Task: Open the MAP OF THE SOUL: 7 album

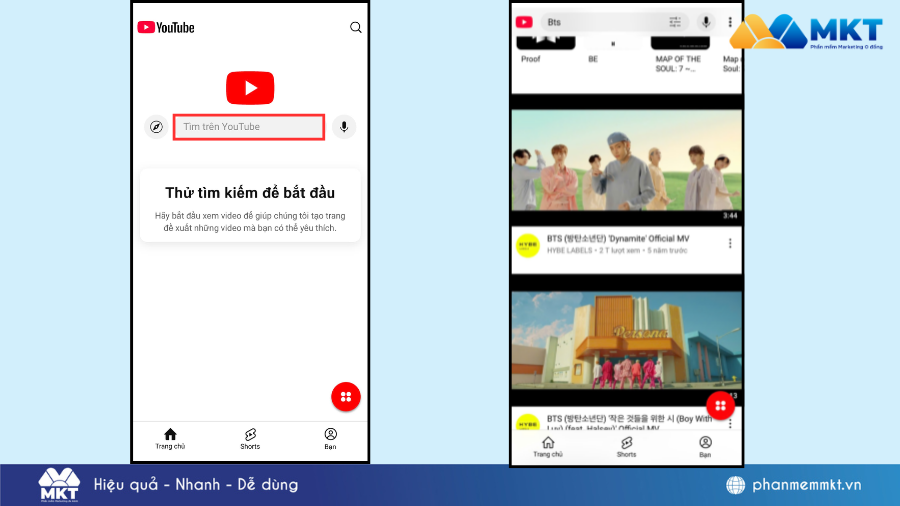Action: pyautogui.click(x=680, y=54)
